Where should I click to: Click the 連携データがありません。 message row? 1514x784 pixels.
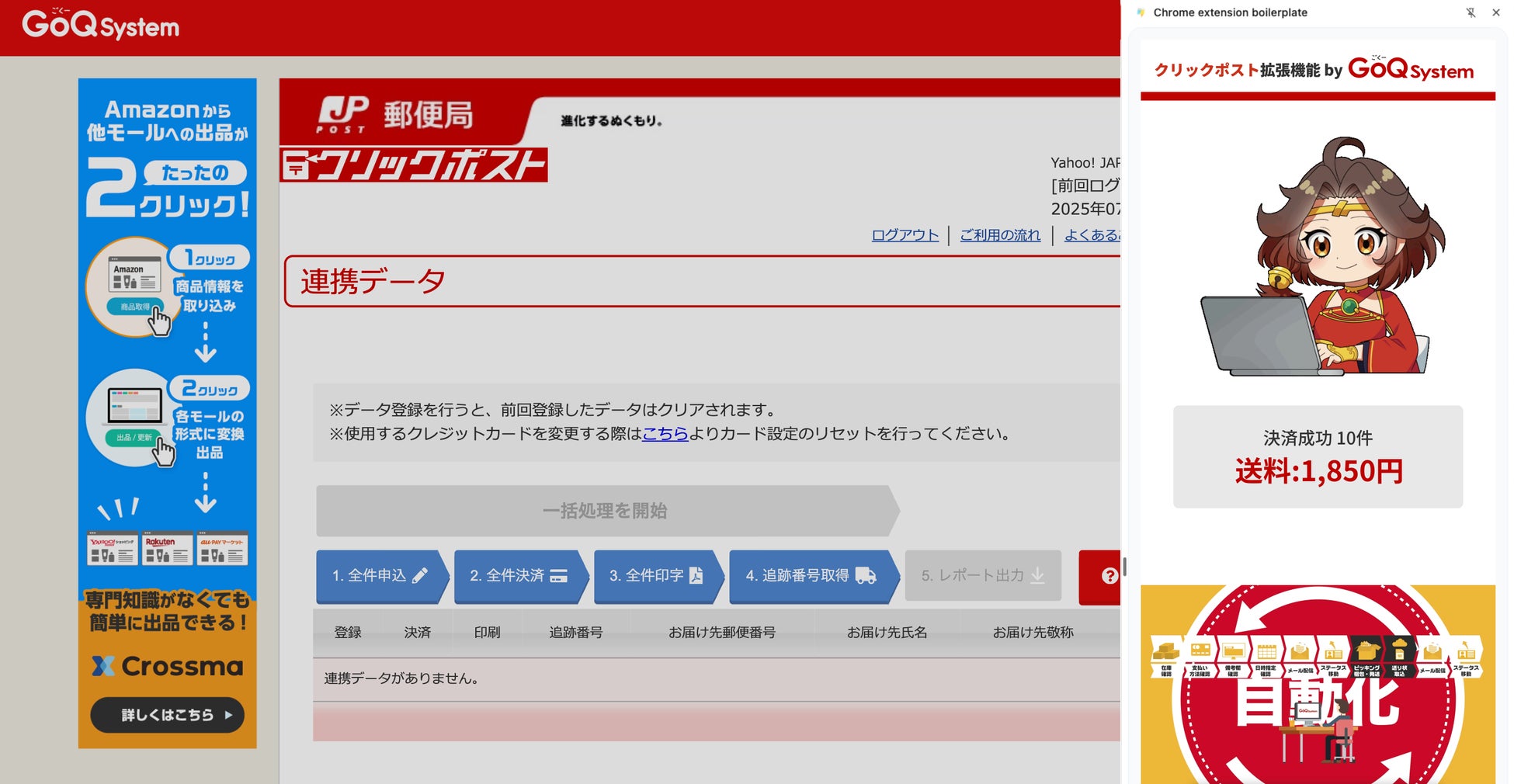[717, 679]
